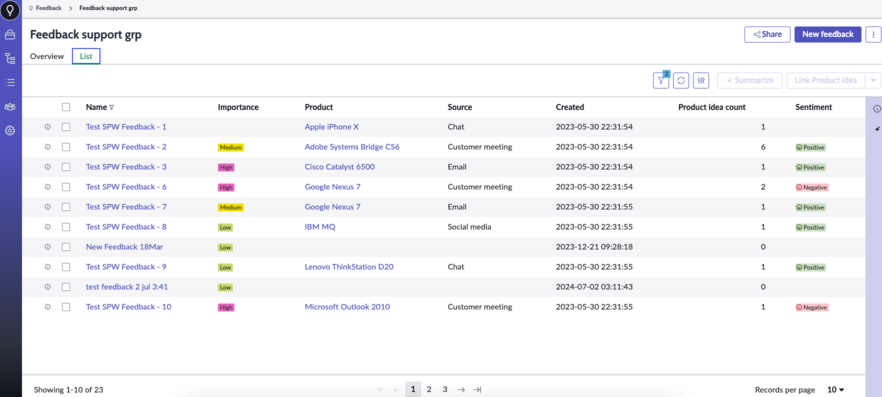The image size is (882, 397).
Task: Click the Share button
Action: tap(767, 34)
